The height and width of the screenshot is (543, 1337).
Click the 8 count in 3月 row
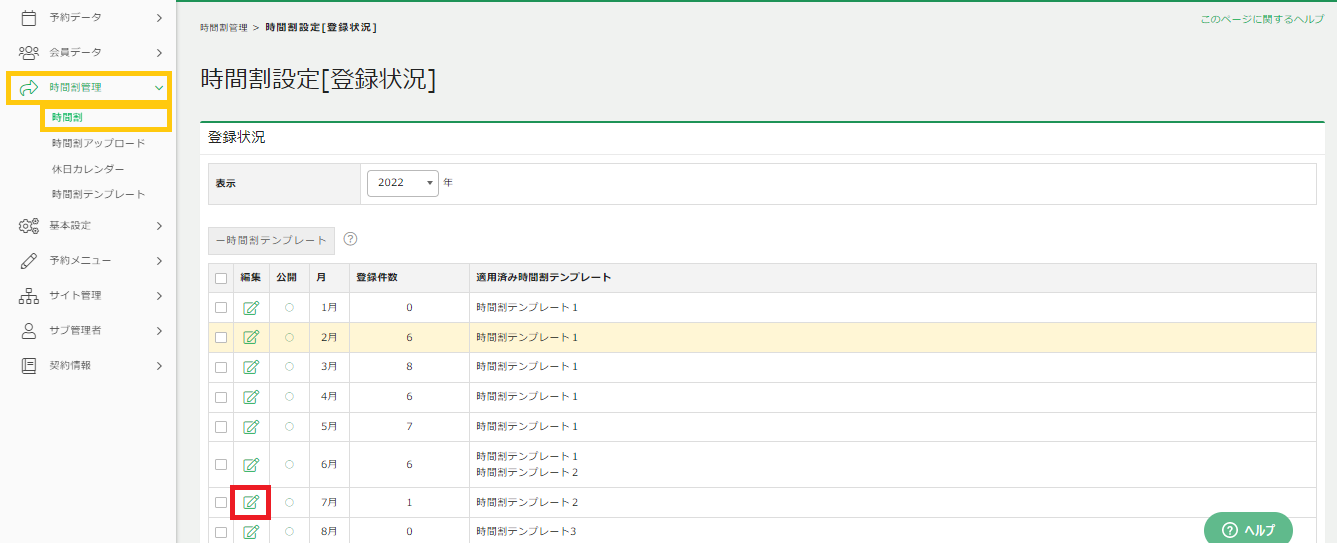(409, 368)
